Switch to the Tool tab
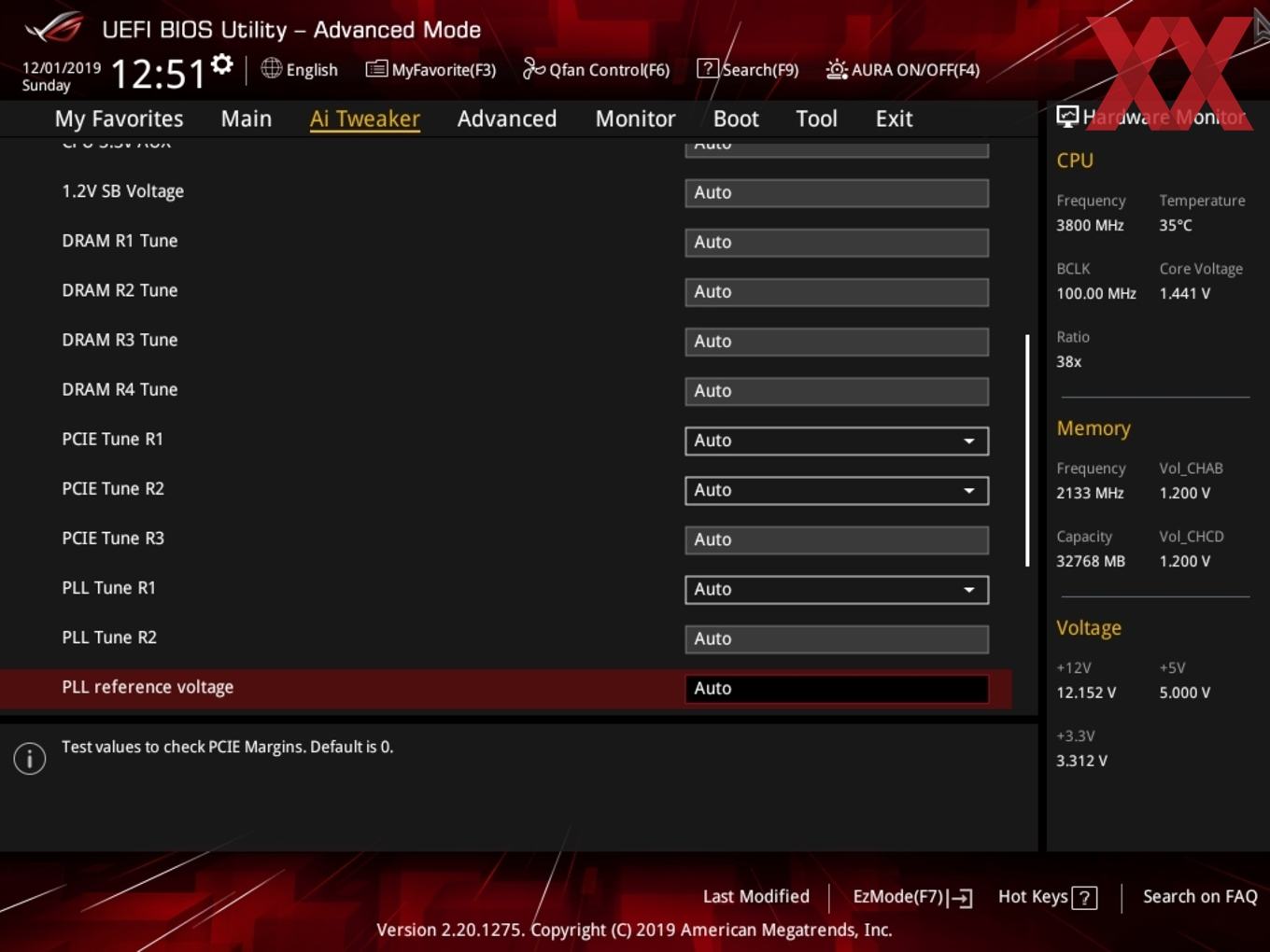This screenshot has height=952, width=1270. point(817,119)
